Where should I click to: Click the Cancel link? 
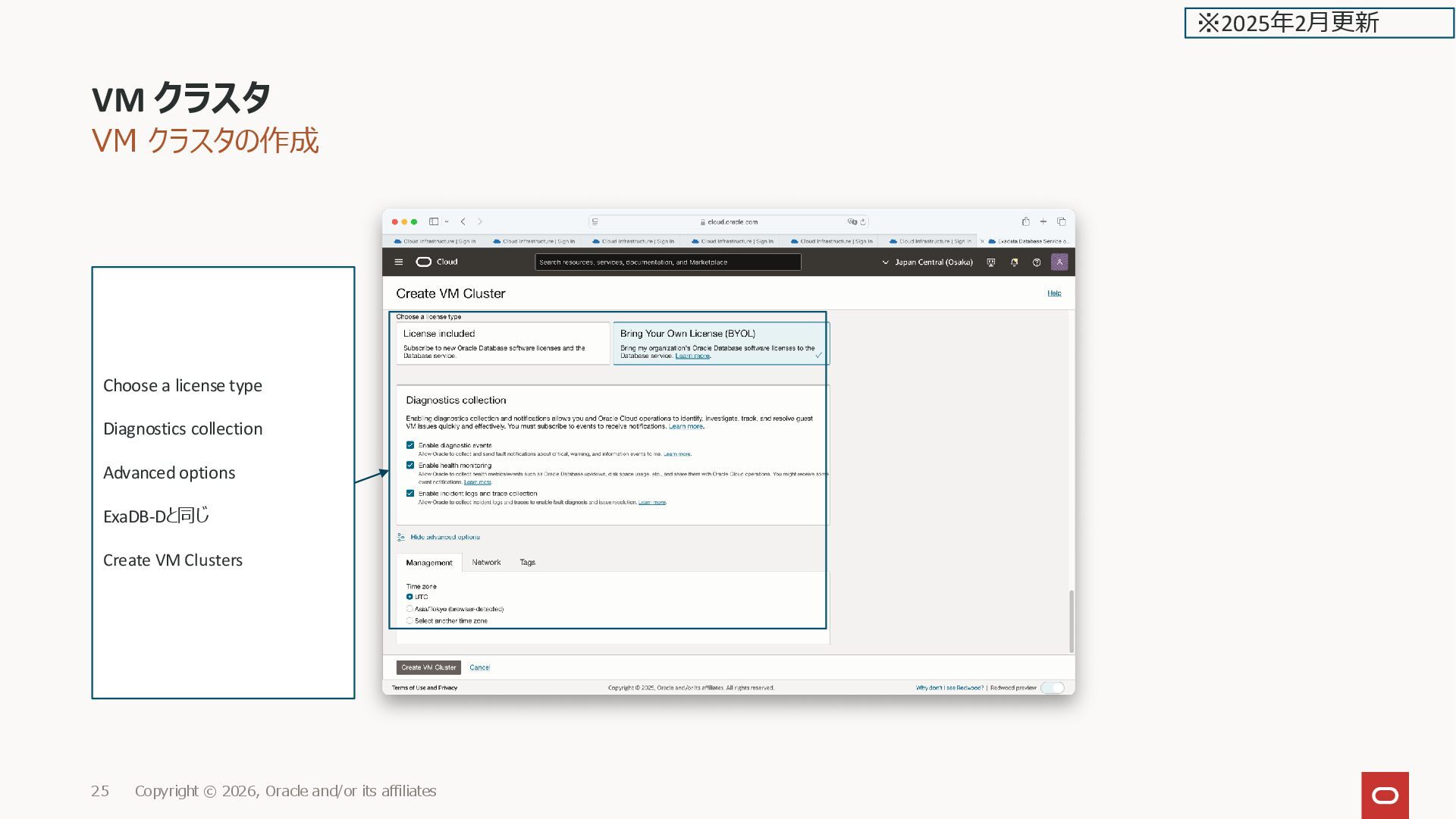pos(479,667)
